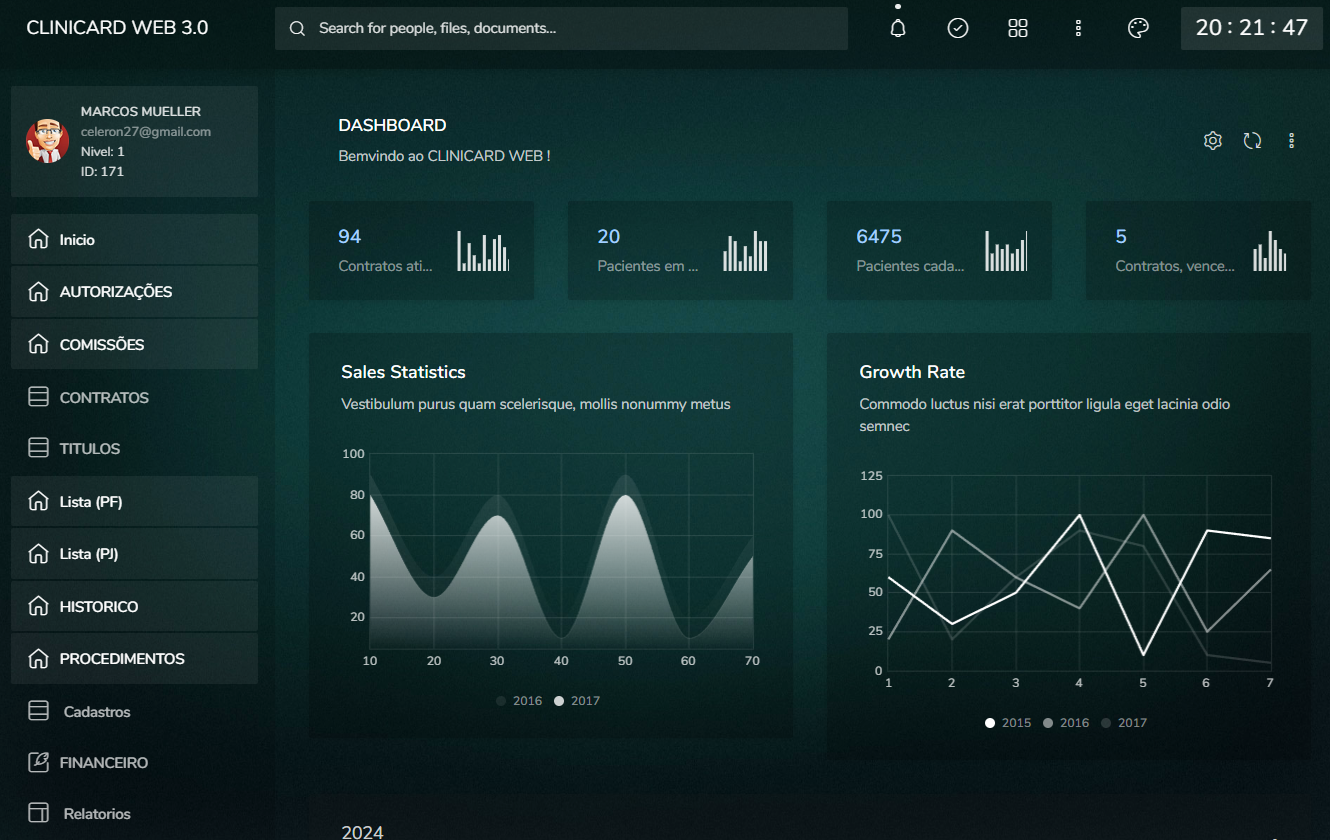Open the apps grid icon
Screen dimensions: 1330x840
point(1018,28)
